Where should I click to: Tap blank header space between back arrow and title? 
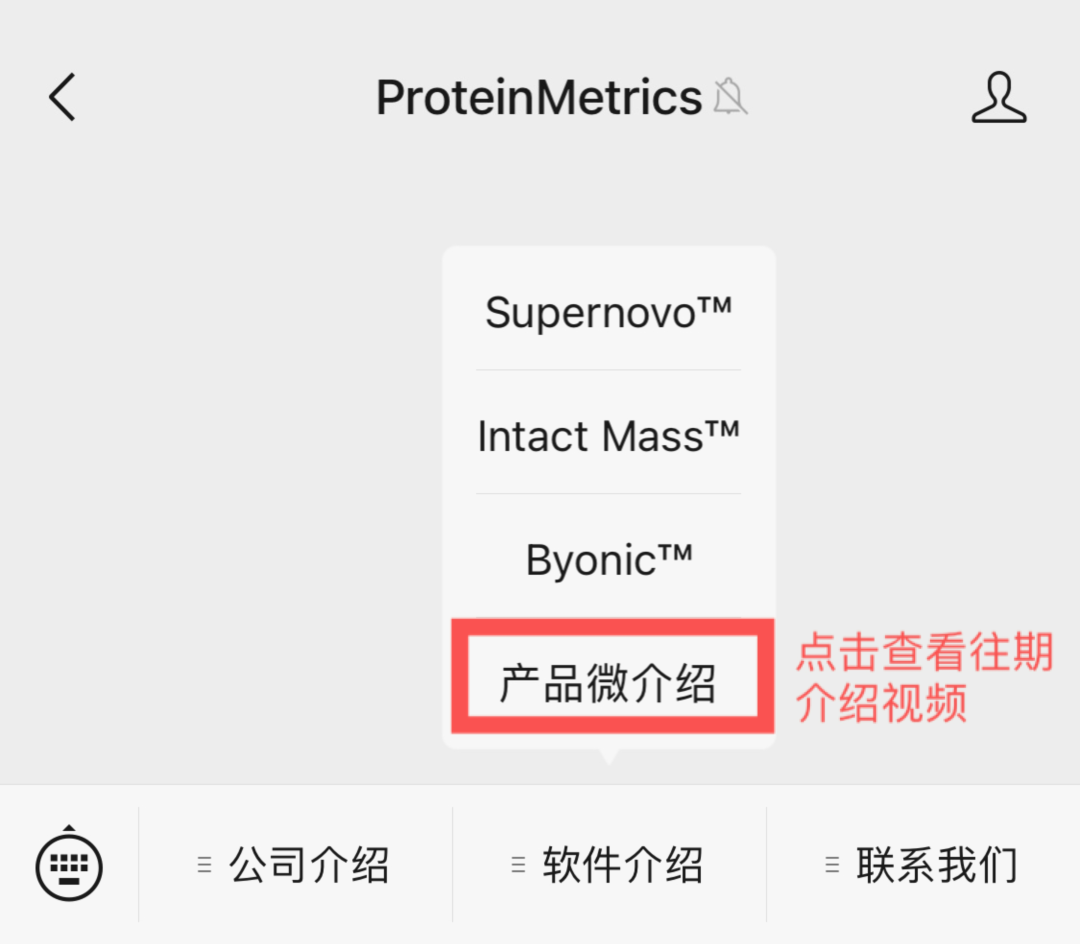tap(220, 98)
